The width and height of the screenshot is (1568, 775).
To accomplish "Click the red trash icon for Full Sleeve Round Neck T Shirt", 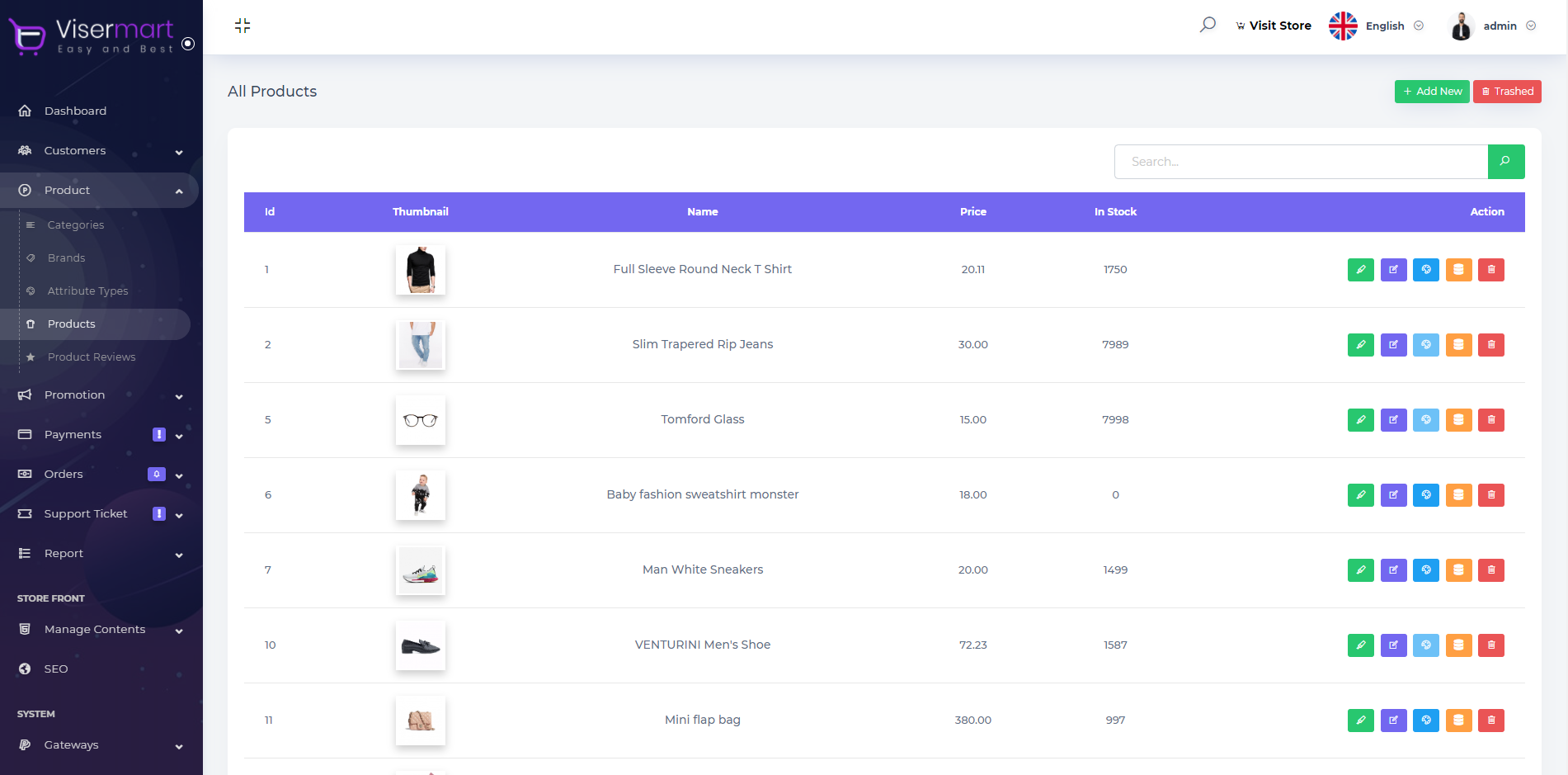I will (1491, 270).
